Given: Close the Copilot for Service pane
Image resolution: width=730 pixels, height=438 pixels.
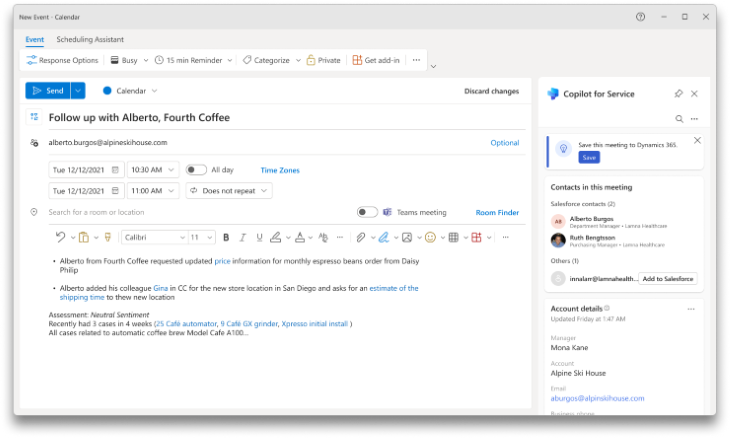Looking at the screenshot, I should (x=694, y=94).
